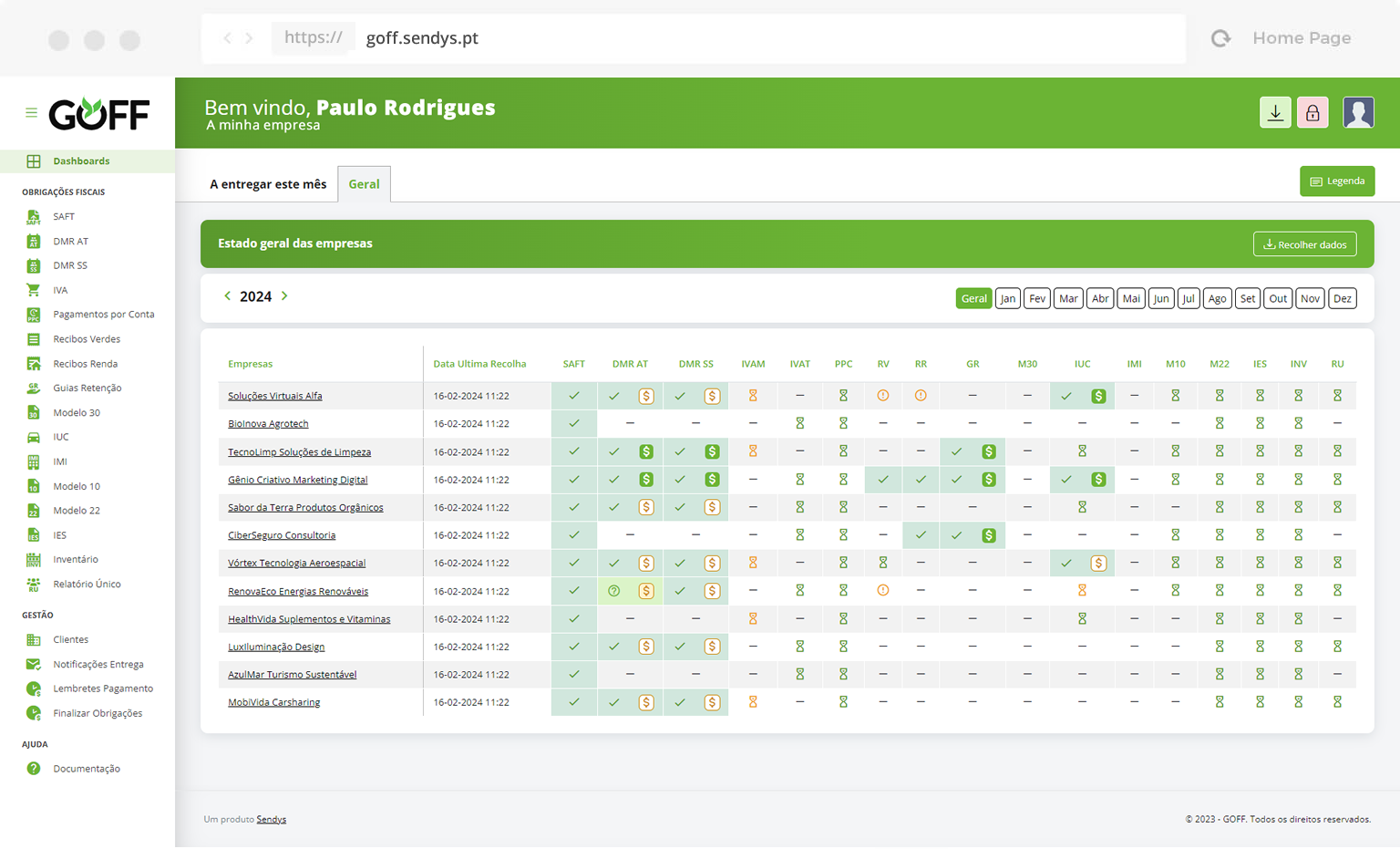This screenshot has width=1400, height=849.
Task: Click the IVA shopping cart icon
Action: (34, 291)
